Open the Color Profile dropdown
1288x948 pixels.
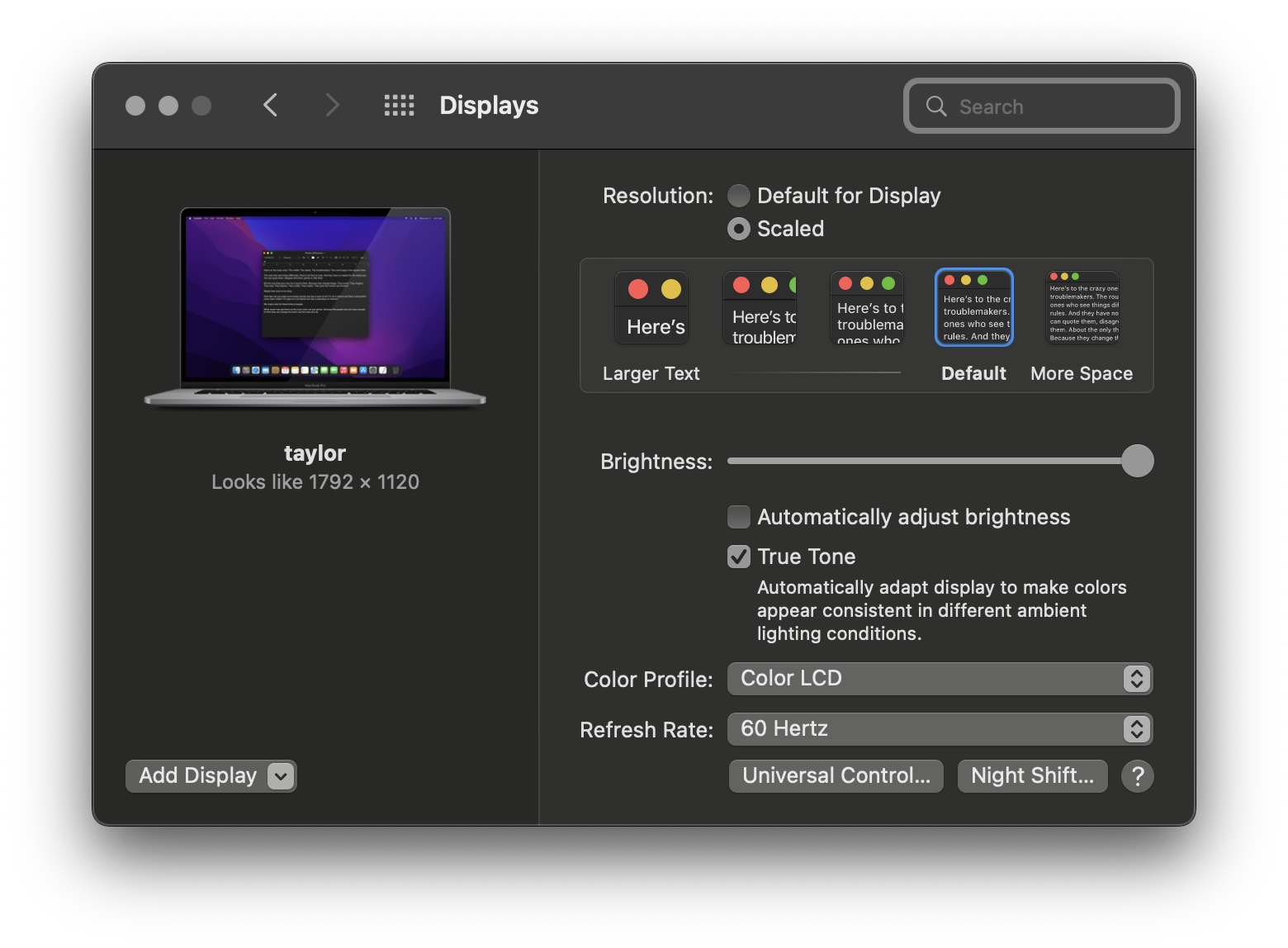(940, 679)
